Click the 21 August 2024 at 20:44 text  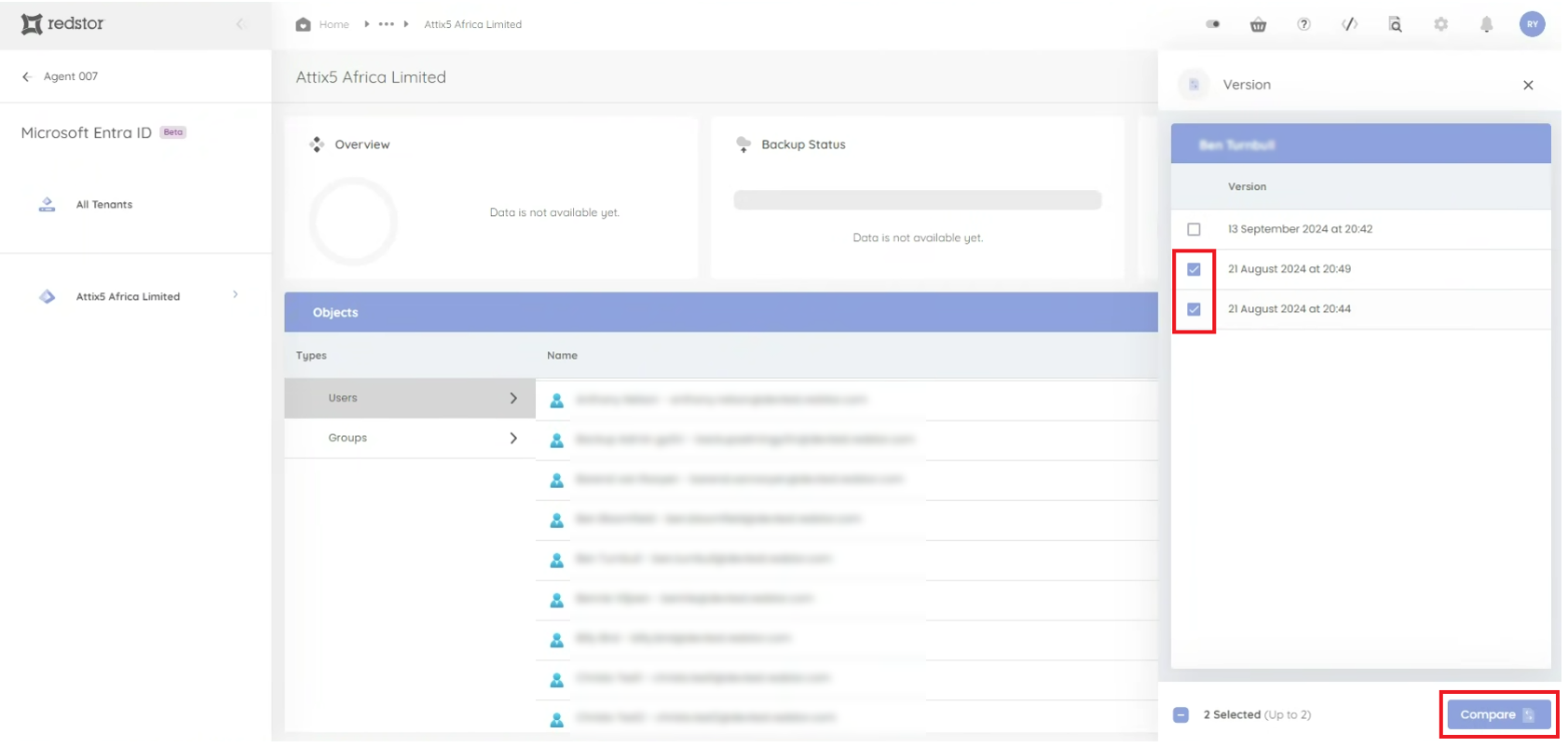tap(1288, 309)
